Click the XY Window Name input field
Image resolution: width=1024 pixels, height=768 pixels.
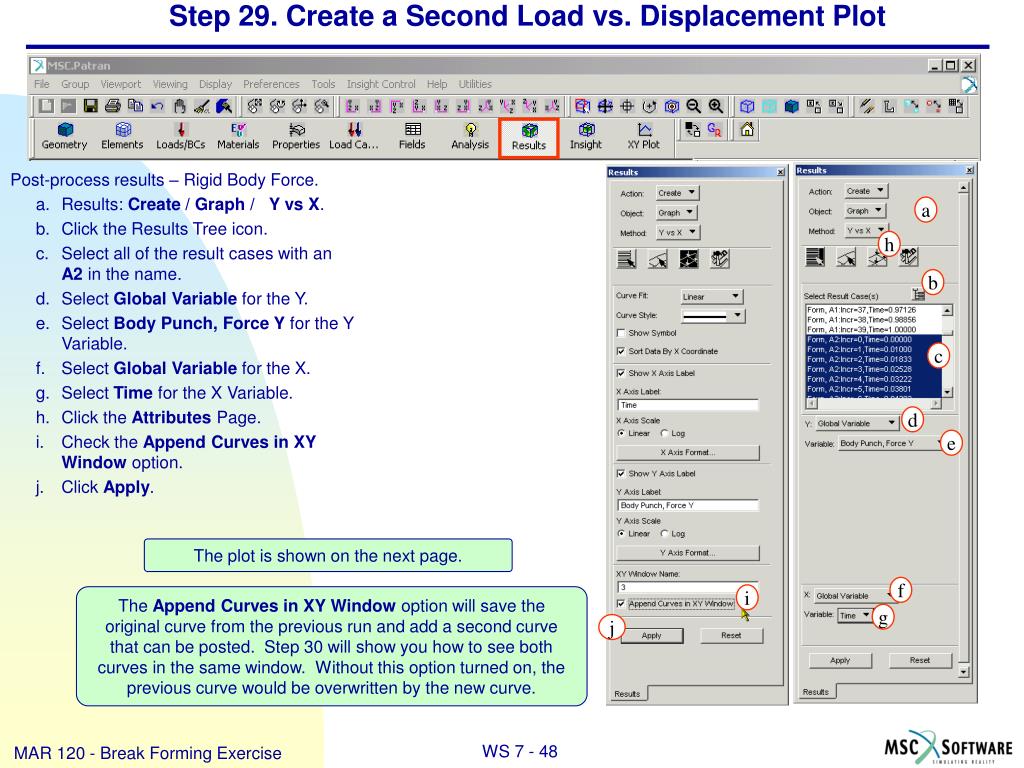coord(688,587)
